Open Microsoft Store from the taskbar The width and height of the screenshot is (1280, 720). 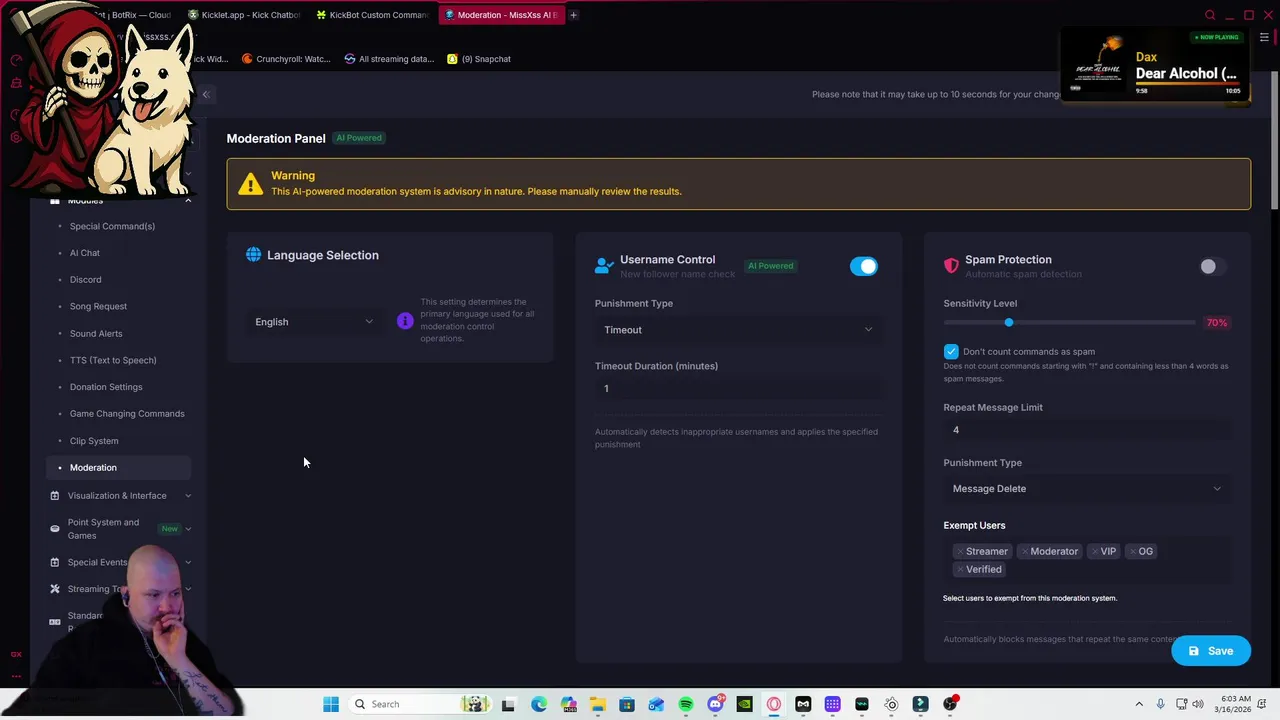pyautogui.click(x=627, y=704)
